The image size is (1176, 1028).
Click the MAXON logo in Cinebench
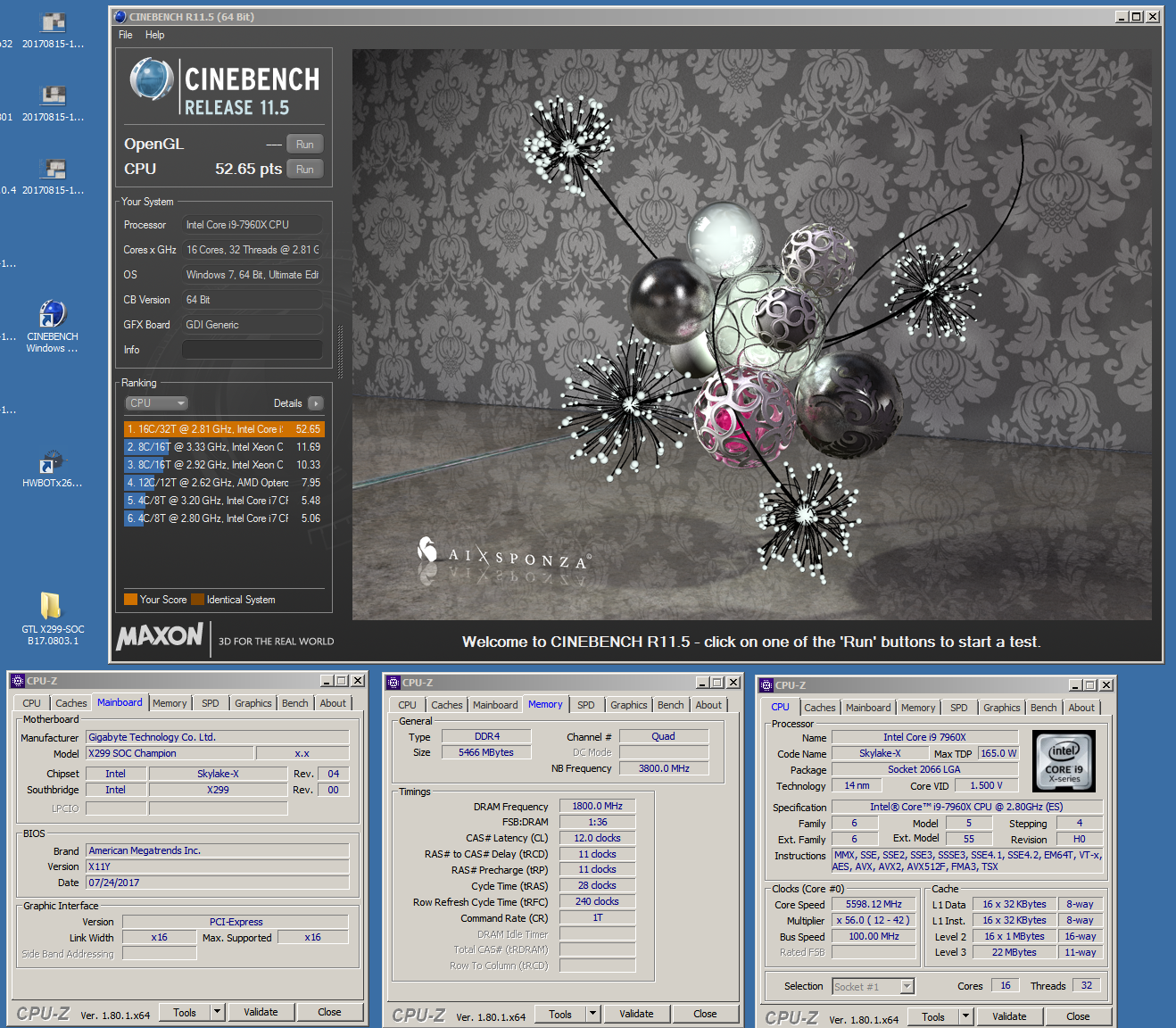point(160,636)
